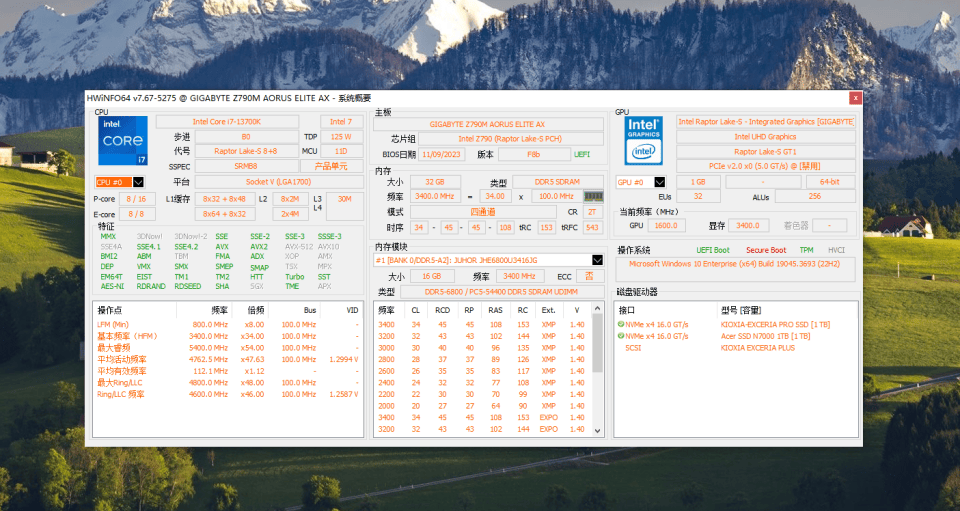
Task: Click the 3400.0 MHz memory frequency
Action: 435,196
